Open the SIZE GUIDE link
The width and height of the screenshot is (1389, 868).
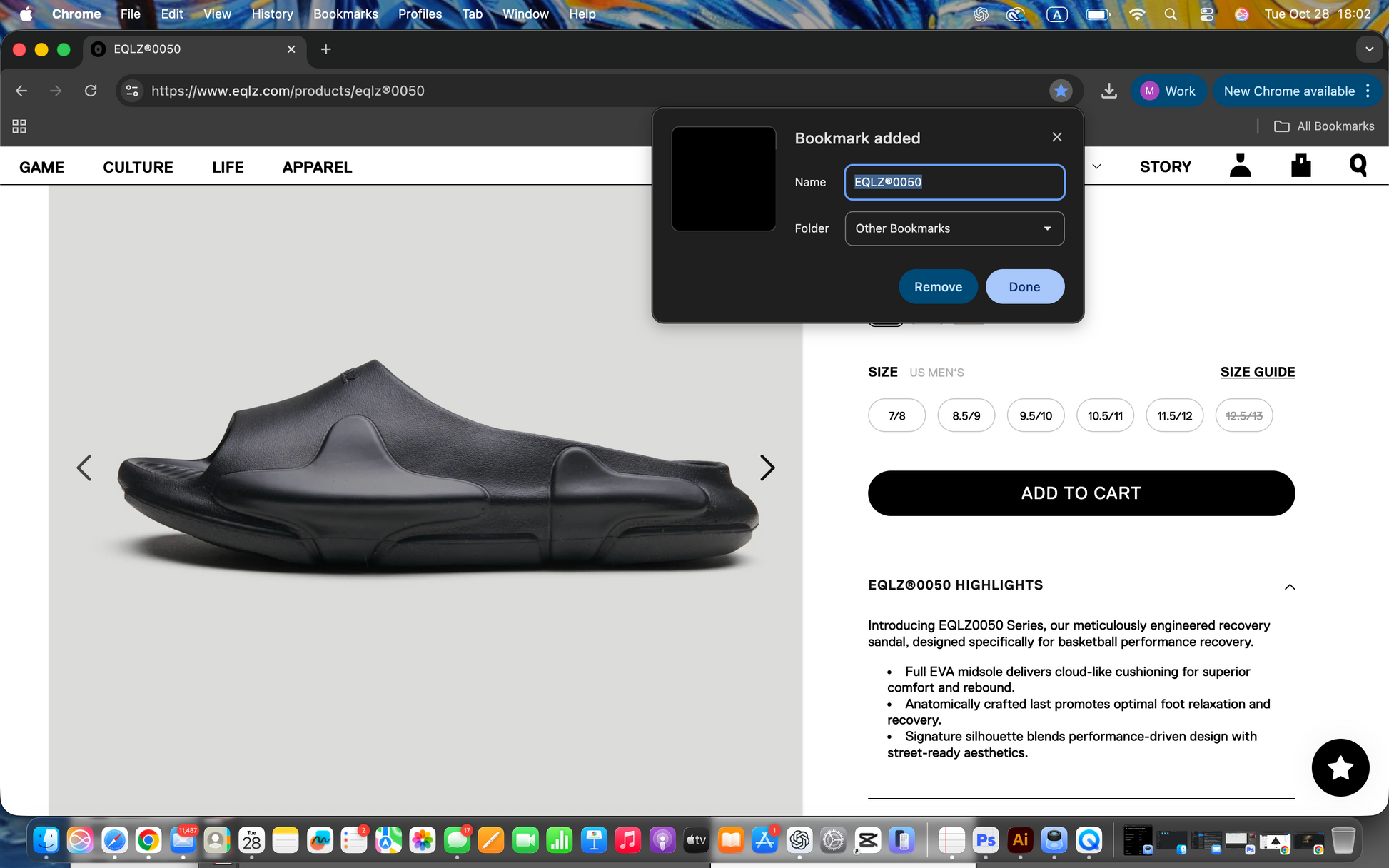[x=1257, y=372]
